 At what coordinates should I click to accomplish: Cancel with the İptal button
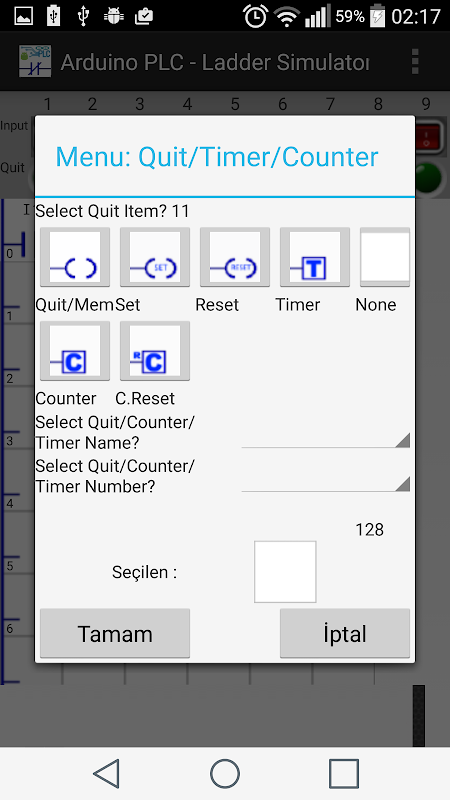click(345, 634)
